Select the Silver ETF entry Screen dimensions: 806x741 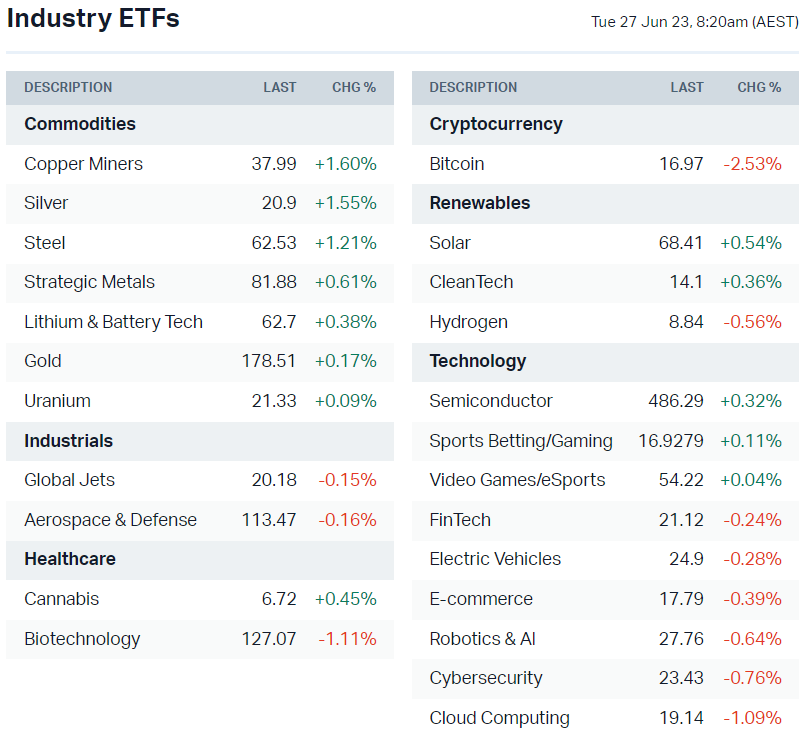[46, 203]
